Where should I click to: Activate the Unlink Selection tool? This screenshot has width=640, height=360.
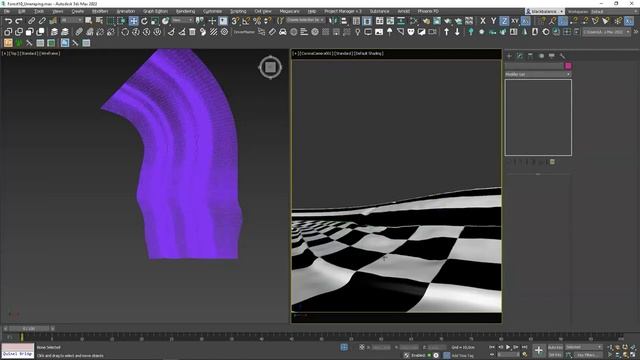(42, 21)
